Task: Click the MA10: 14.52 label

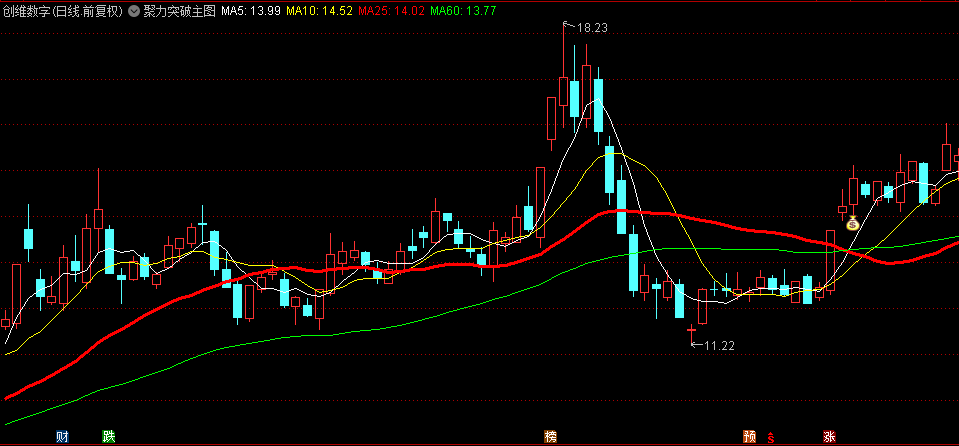Action: click(319, 10)
